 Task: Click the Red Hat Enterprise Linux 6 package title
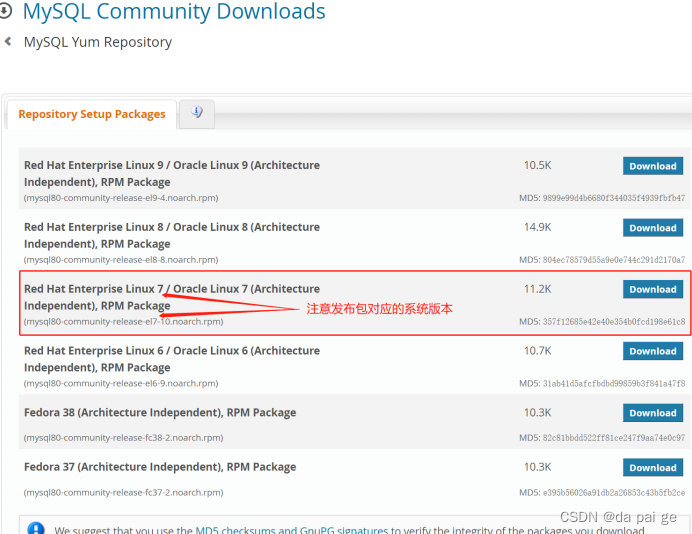coord(172,359)
